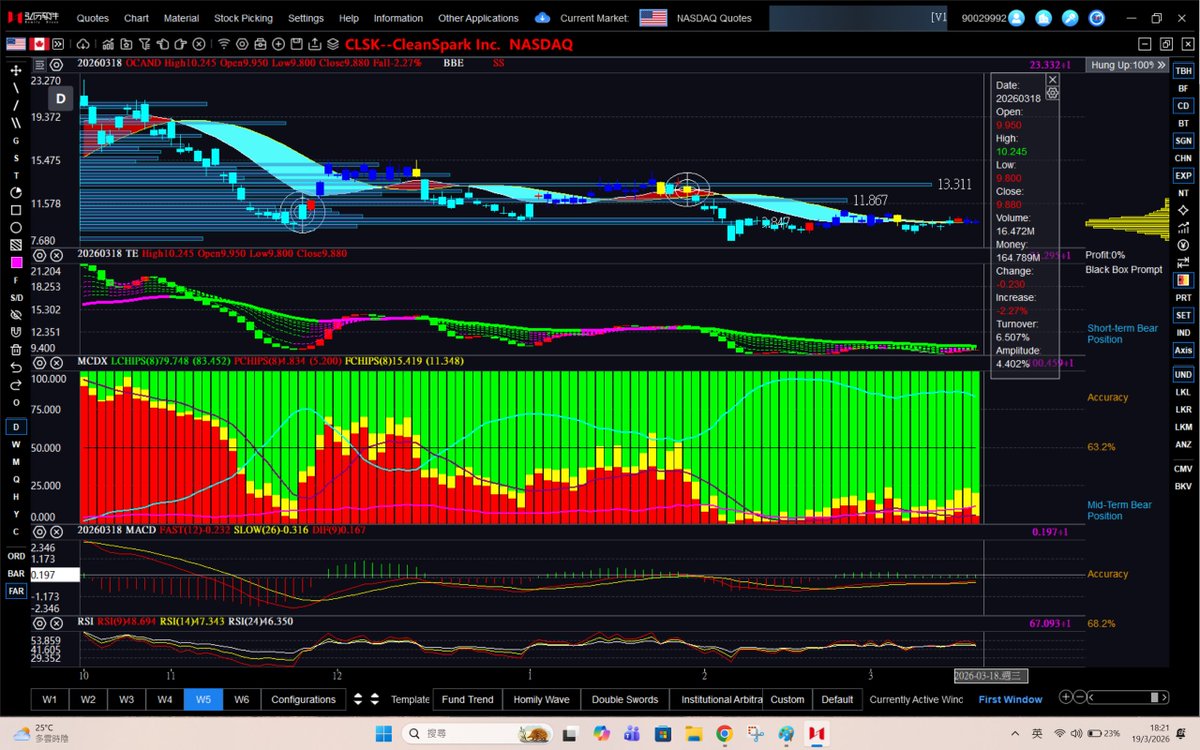
Task: Switch to the W5 window tab
Action: point(203,699)
